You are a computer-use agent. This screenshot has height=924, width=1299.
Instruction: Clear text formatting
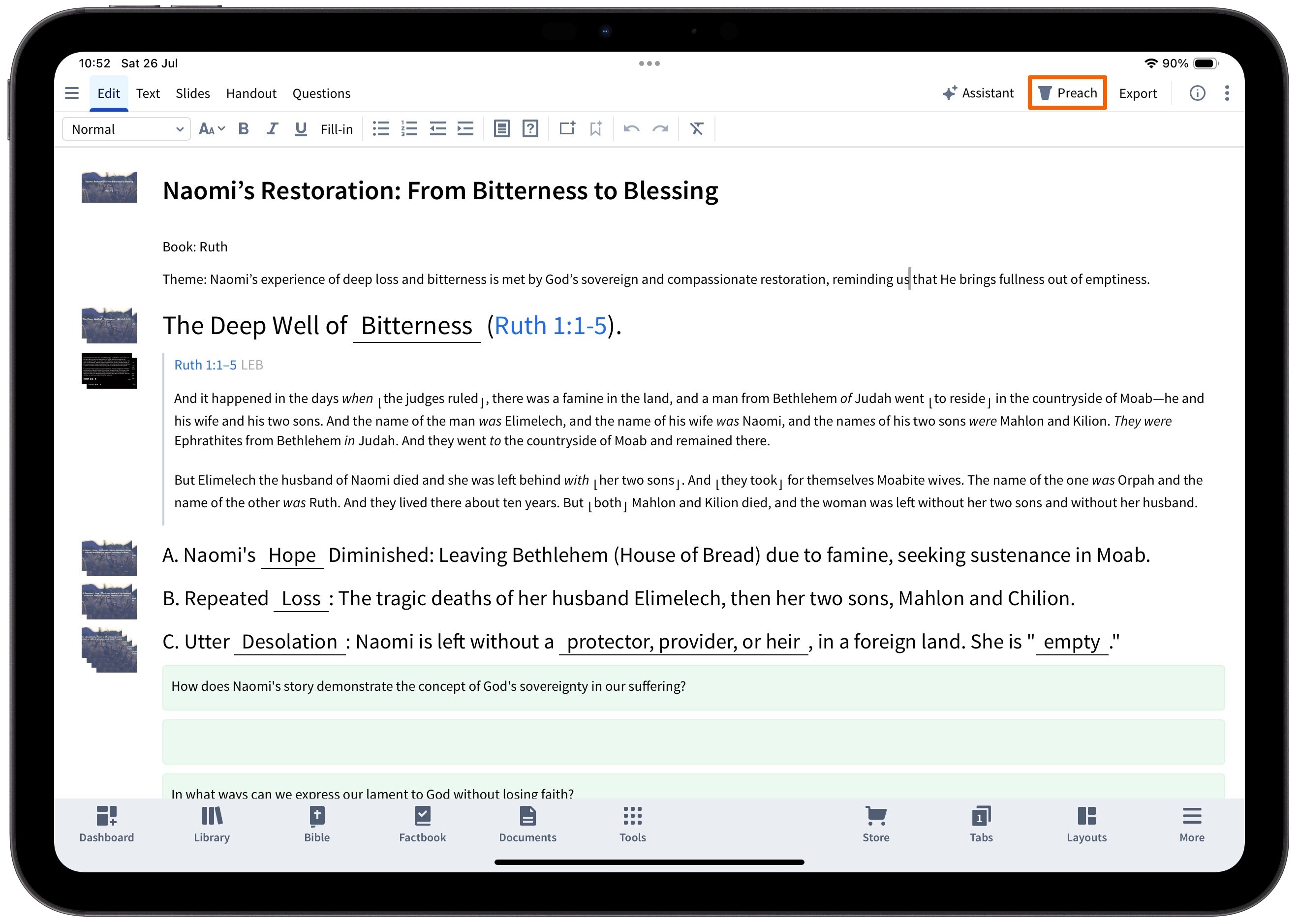696,128
